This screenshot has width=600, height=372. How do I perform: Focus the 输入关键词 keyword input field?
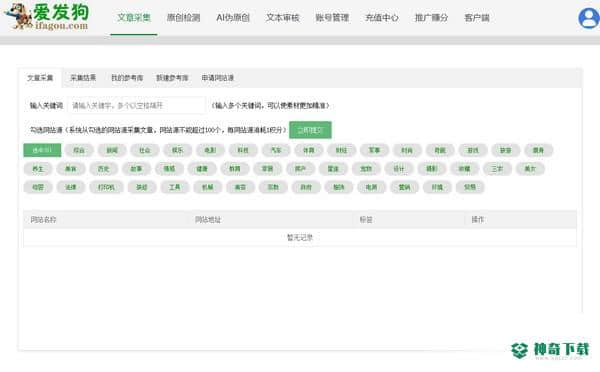pos(136,105)
